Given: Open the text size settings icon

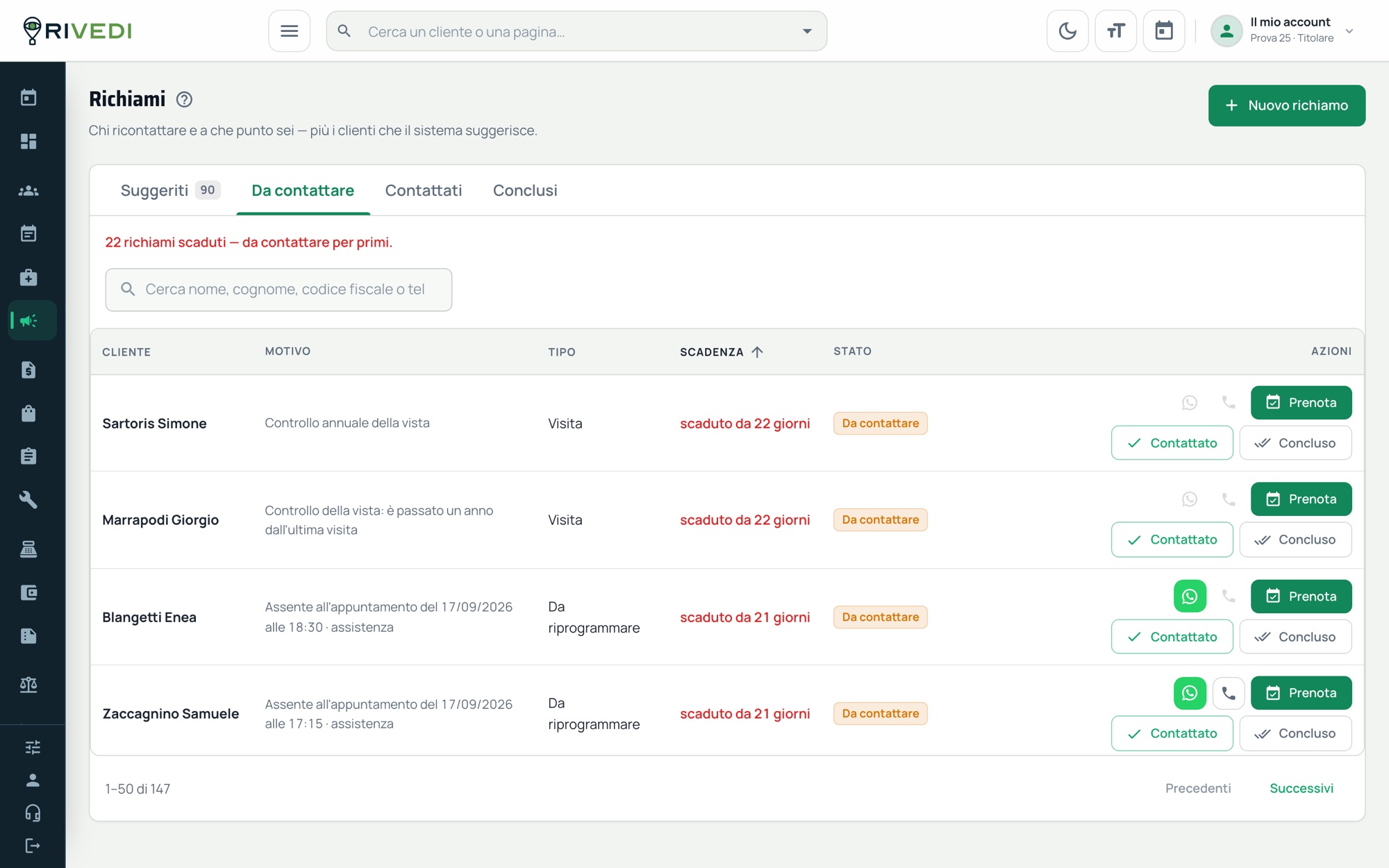Looking at the screenshot, I should click(x=1115, y=31).
